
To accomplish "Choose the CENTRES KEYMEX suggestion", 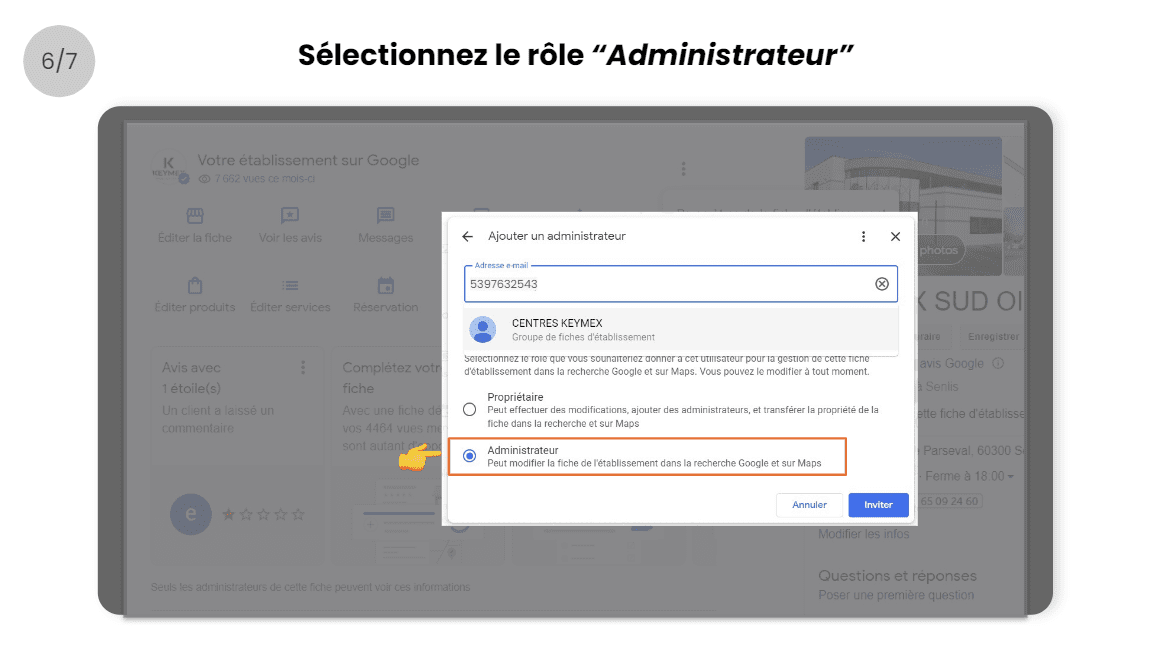I will tap(680, 329).
